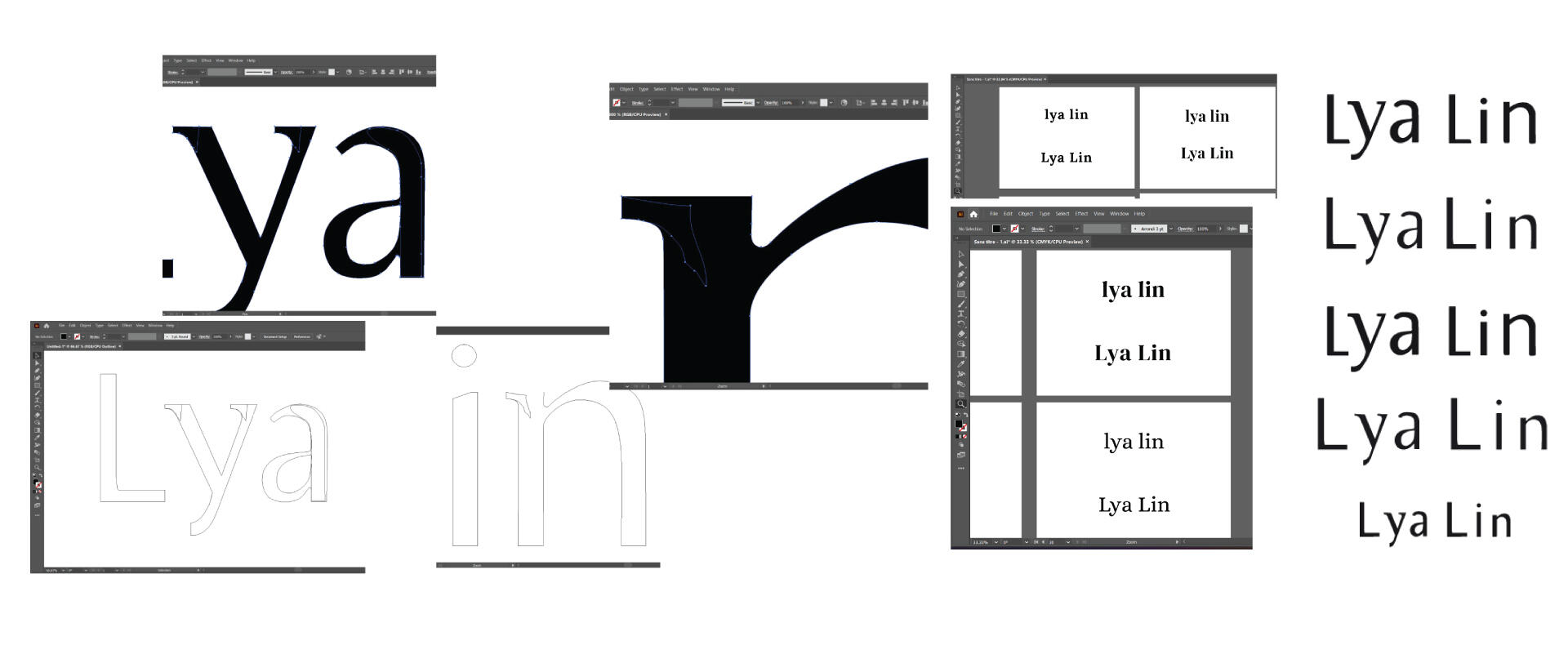Click Preferences button in Untitled-1 window
The width and height of the screenshot is (1568, 654).
pyautogui.click(x=302, y=336)
